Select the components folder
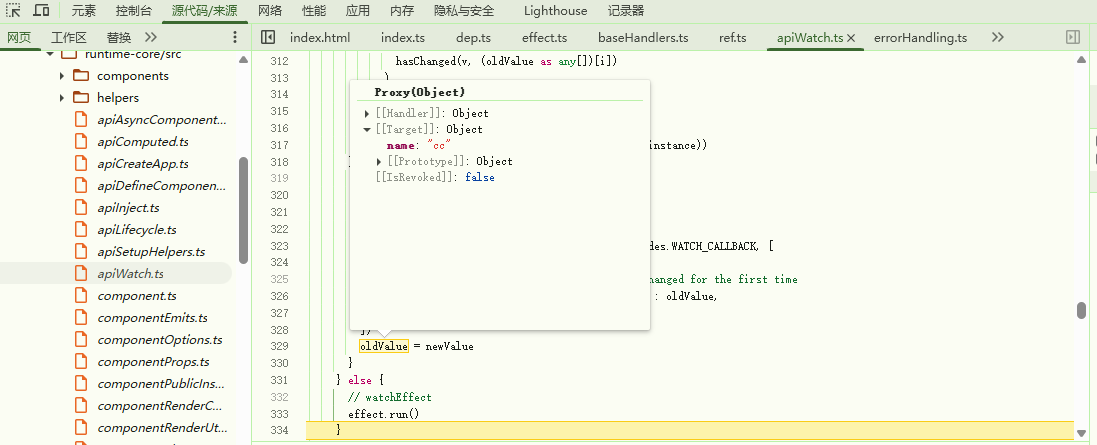1097x445 pixels. (133, 76)
